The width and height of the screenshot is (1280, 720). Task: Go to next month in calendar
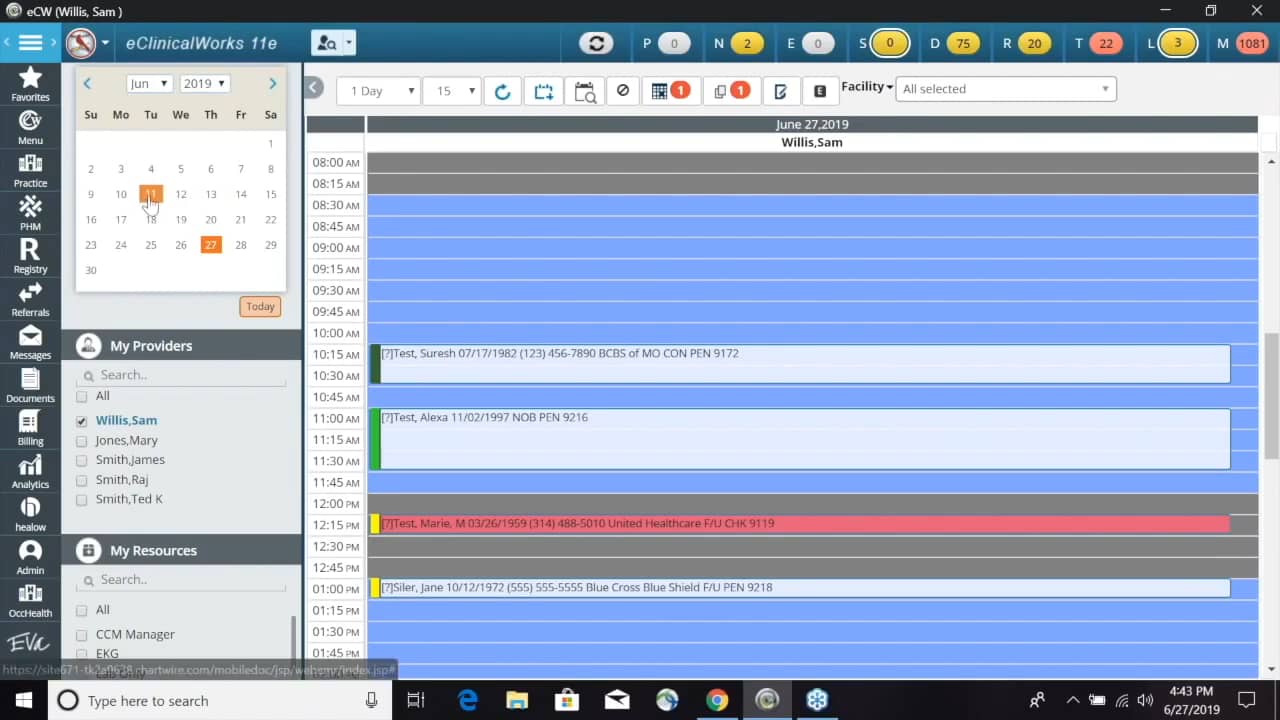pos(272,84)
